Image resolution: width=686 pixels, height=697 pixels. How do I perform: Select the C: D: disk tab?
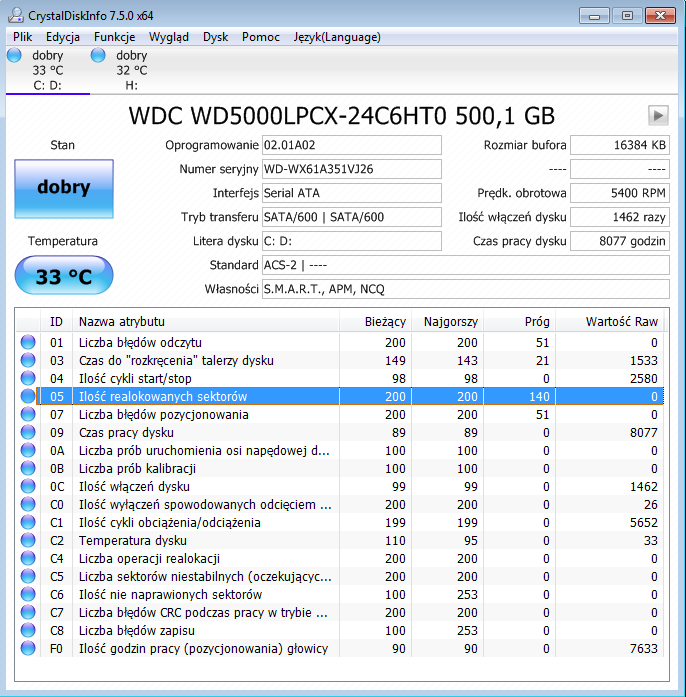coord(48,70)
